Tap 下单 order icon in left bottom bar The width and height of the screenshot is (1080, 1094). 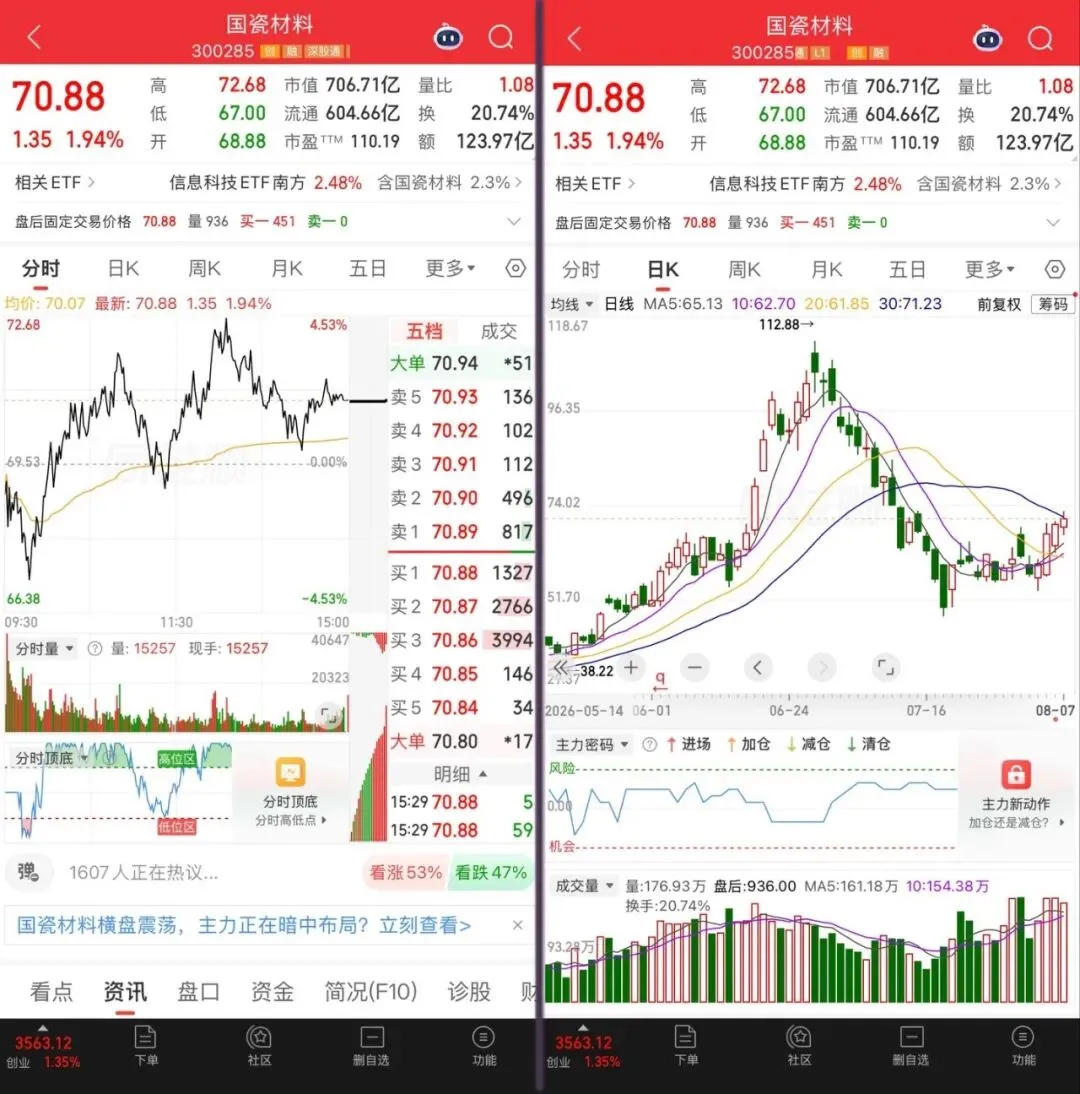(145, 1046)
